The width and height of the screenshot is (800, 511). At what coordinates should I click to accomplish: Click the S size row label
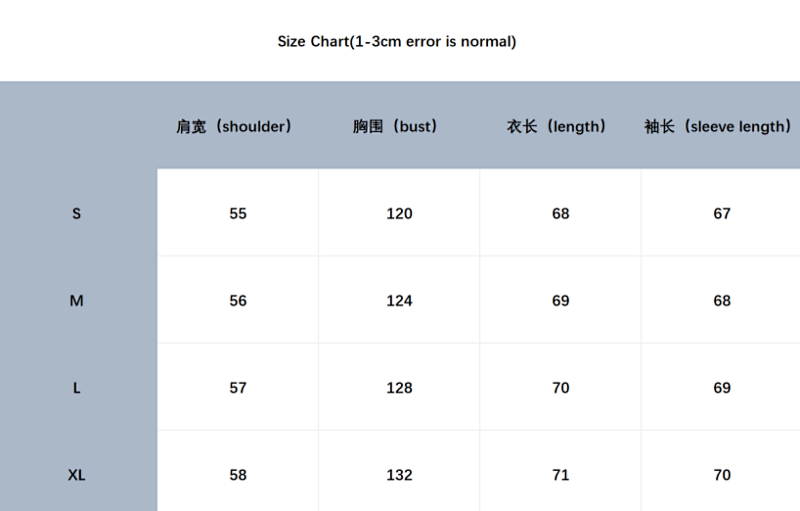click(x=77, y=213)
